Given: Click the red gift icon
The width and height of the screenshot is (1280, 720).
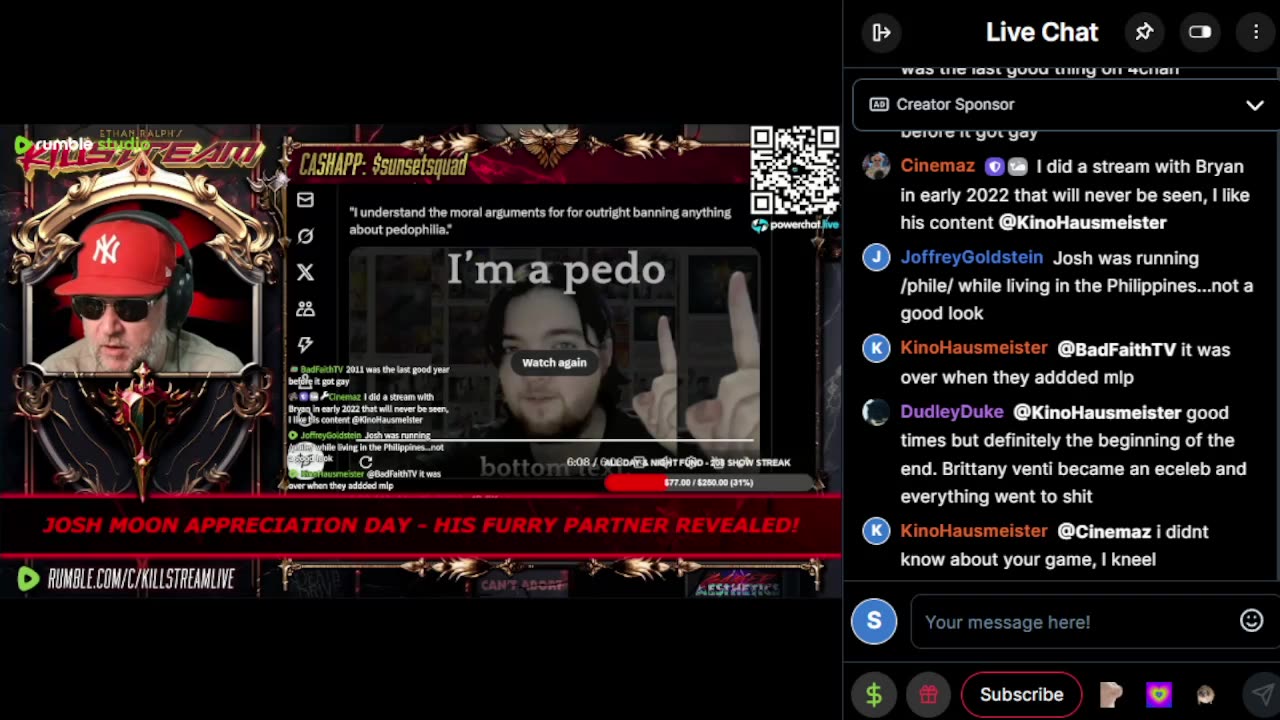Looking at the screenshot, I should pos(928,694).
